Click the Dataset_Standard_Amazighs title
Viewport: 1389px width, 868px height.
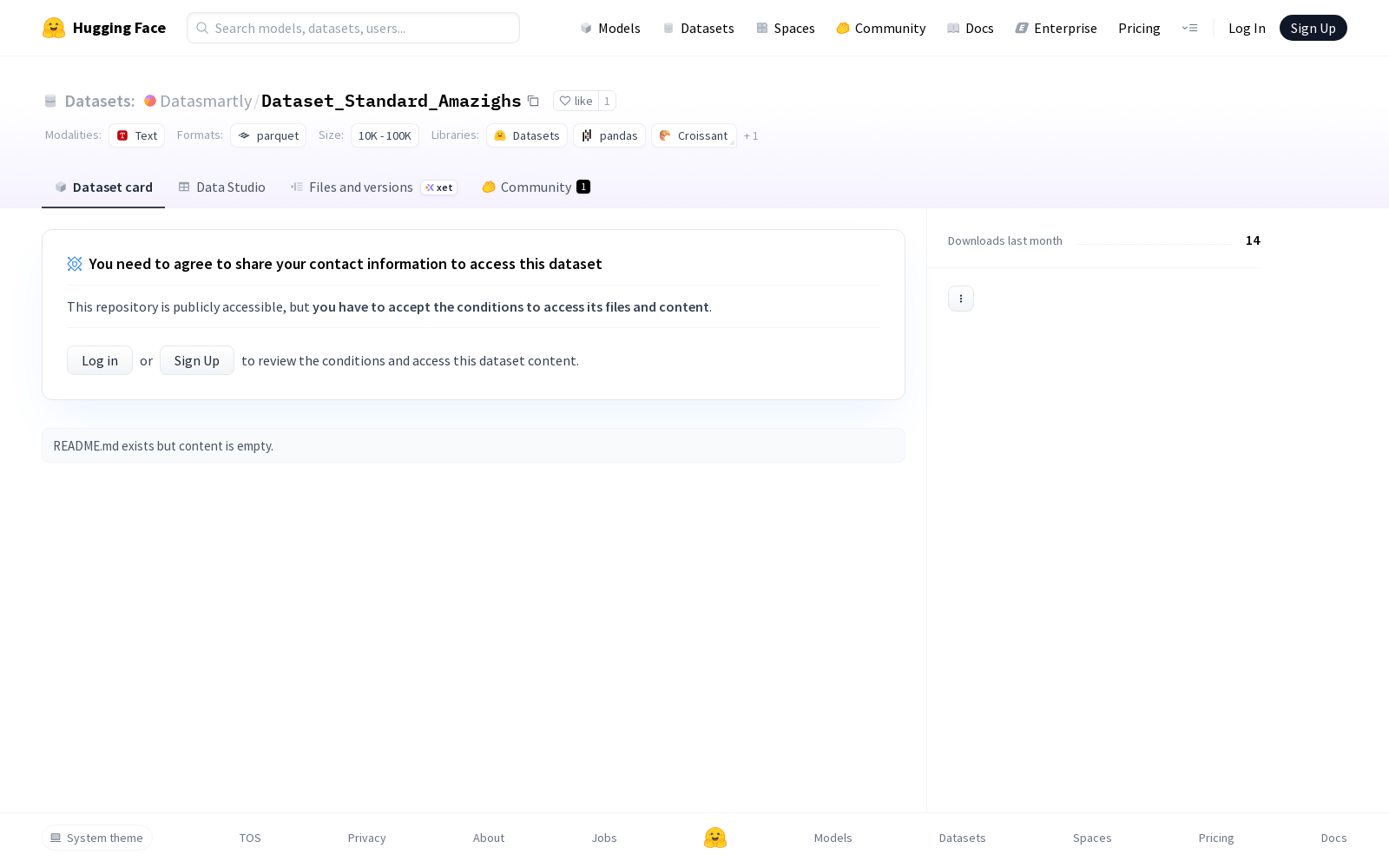tap(392, 101)
